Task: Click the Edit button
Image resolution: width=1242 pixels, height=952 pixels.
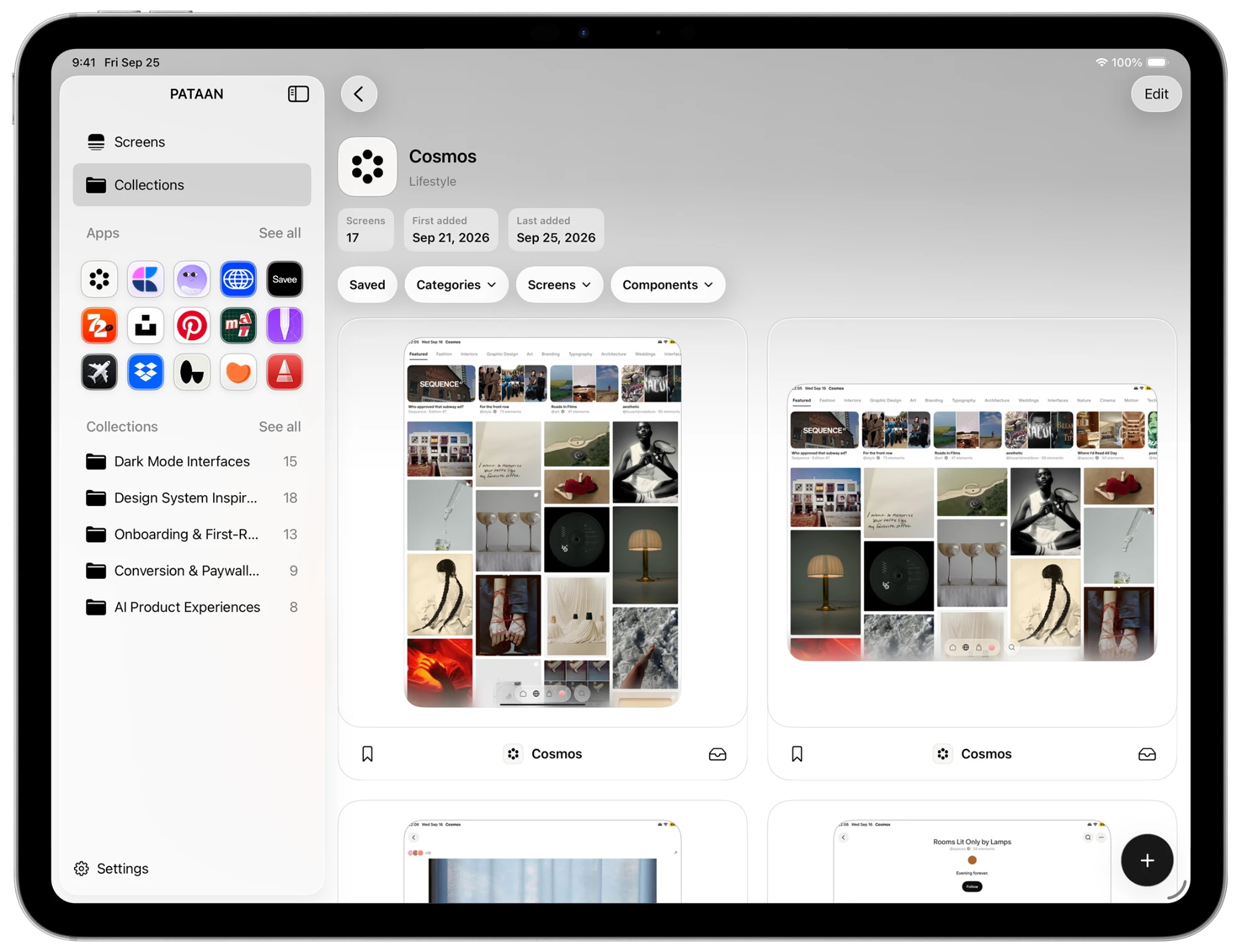Action: 1156,94
